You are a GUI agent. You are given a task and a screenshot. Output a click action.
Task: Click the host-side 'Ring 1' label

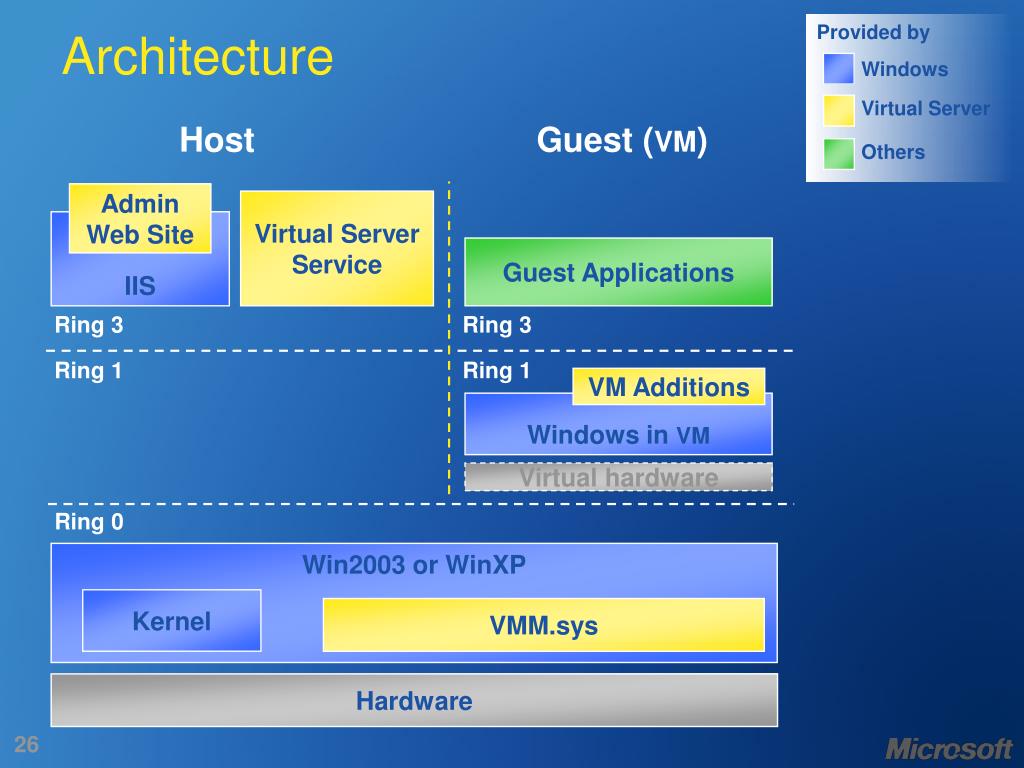[x=88, y=370]
